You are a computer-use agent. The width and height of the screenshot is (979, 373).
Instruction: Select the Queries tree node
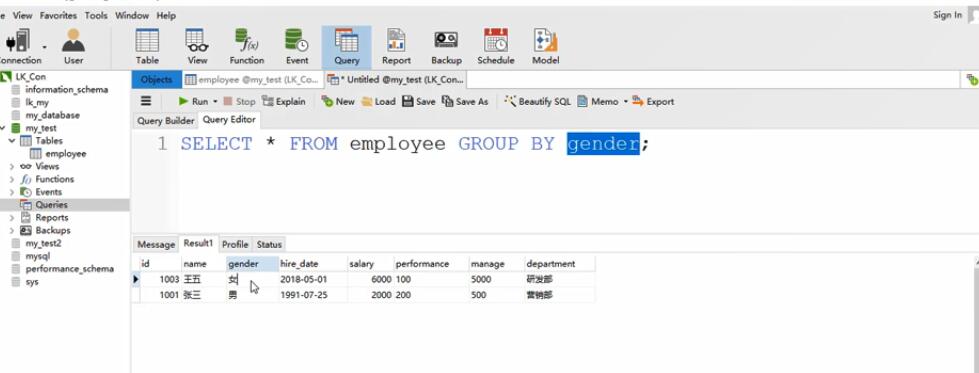coord(51,205)
